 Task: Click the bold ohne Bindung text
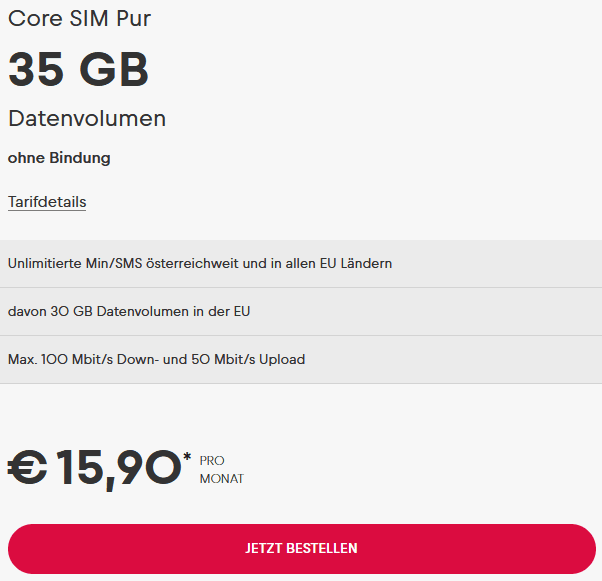coord(59,158)
